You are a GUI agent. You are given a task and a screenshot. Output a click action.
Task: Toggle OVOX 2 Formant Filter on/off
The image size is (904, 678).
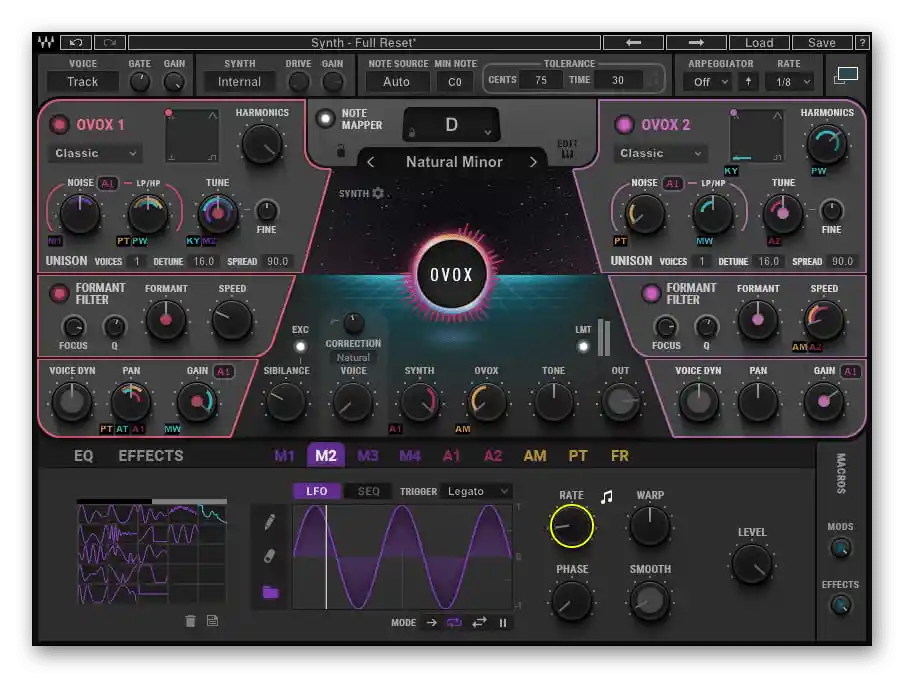[651, 293]
